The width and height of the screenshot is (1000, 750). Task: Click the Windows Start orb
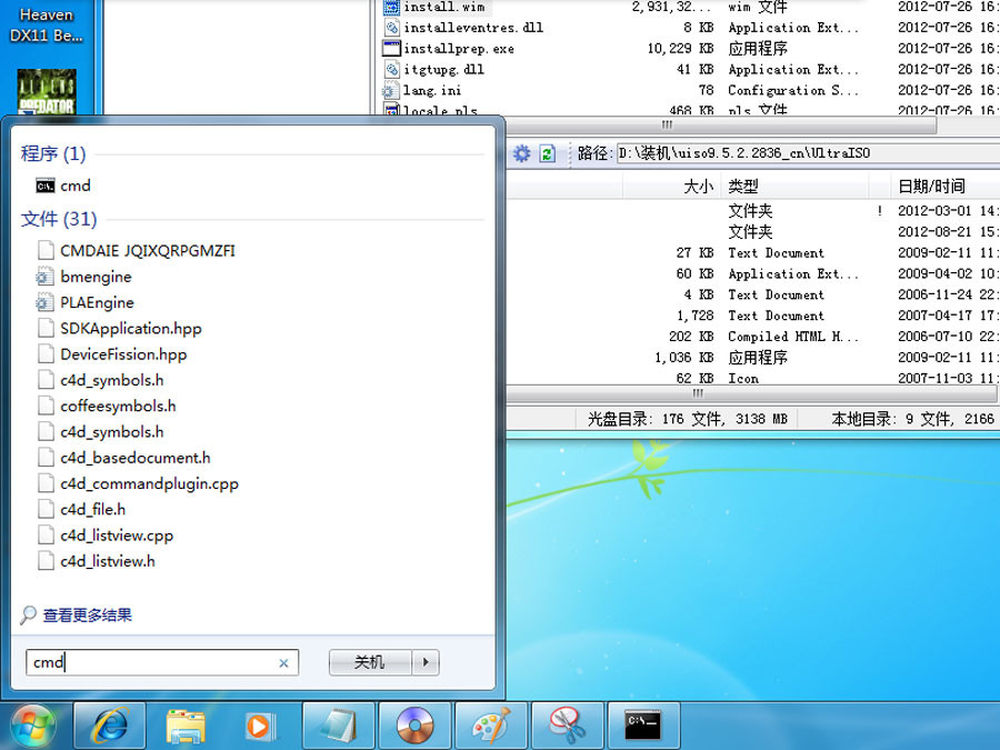pyautogui.click(x=33, y=726)
